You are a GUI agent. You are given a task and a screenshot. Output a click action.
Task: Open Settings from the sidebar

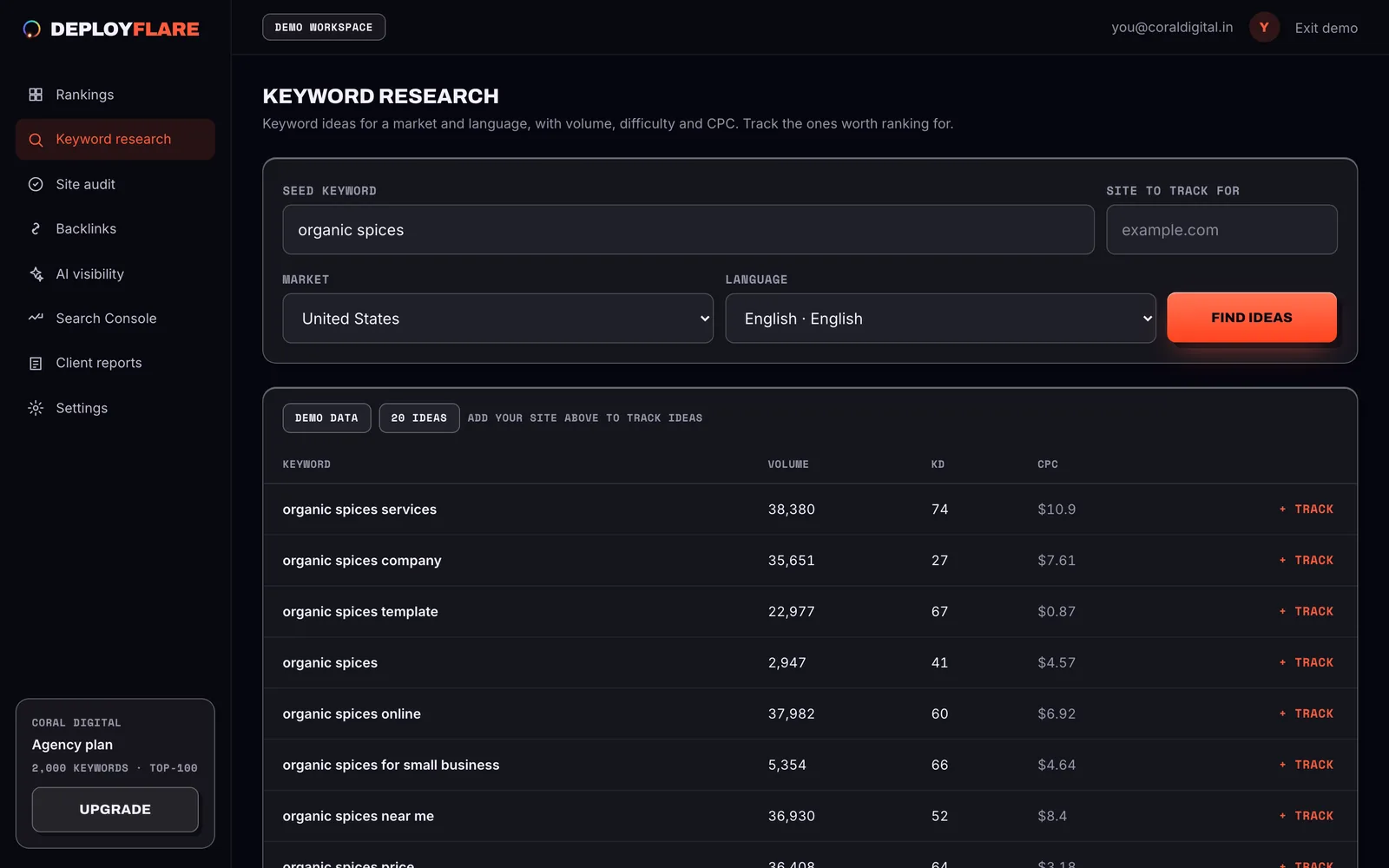(115, 408)
